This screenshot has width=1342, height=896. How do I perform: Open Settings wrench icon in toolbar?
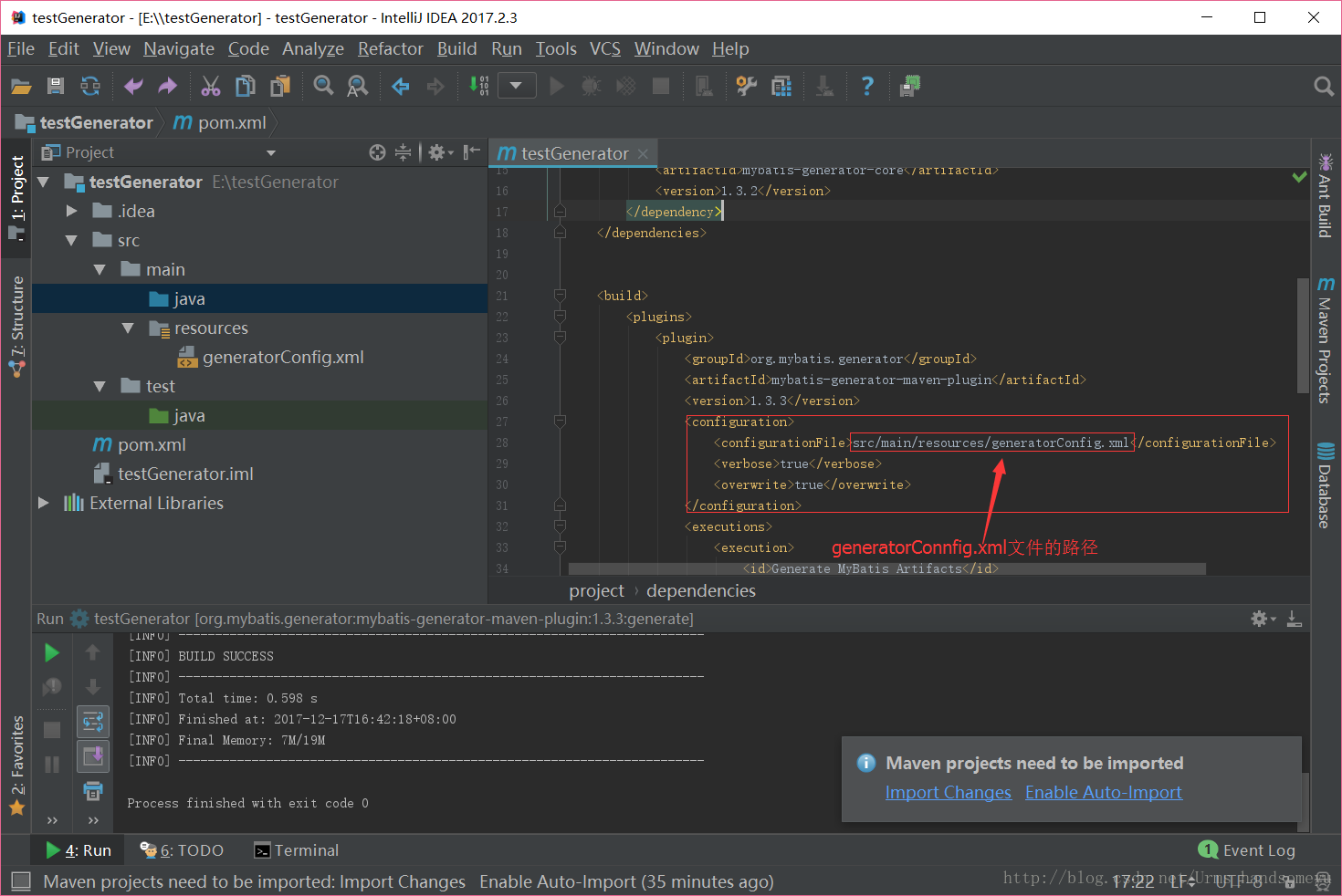(747, 86)
